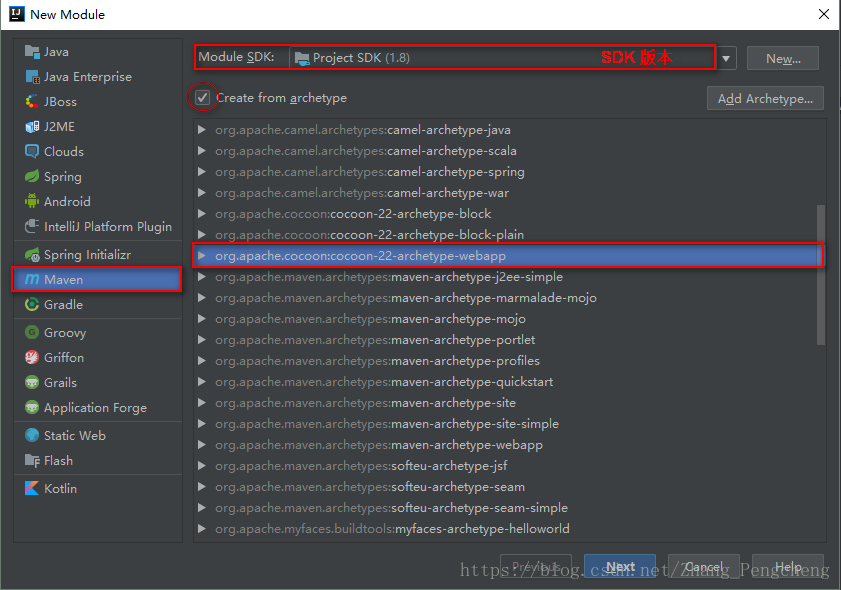
Task: Choose the Spring leaf icon
Action: click(x=32, y=176)
